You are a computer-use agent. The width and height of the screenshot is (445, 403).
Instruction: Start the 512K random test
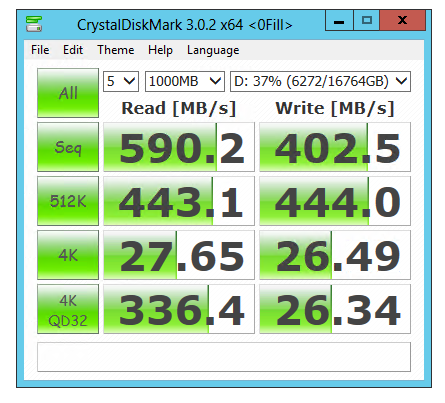[68, 201]
